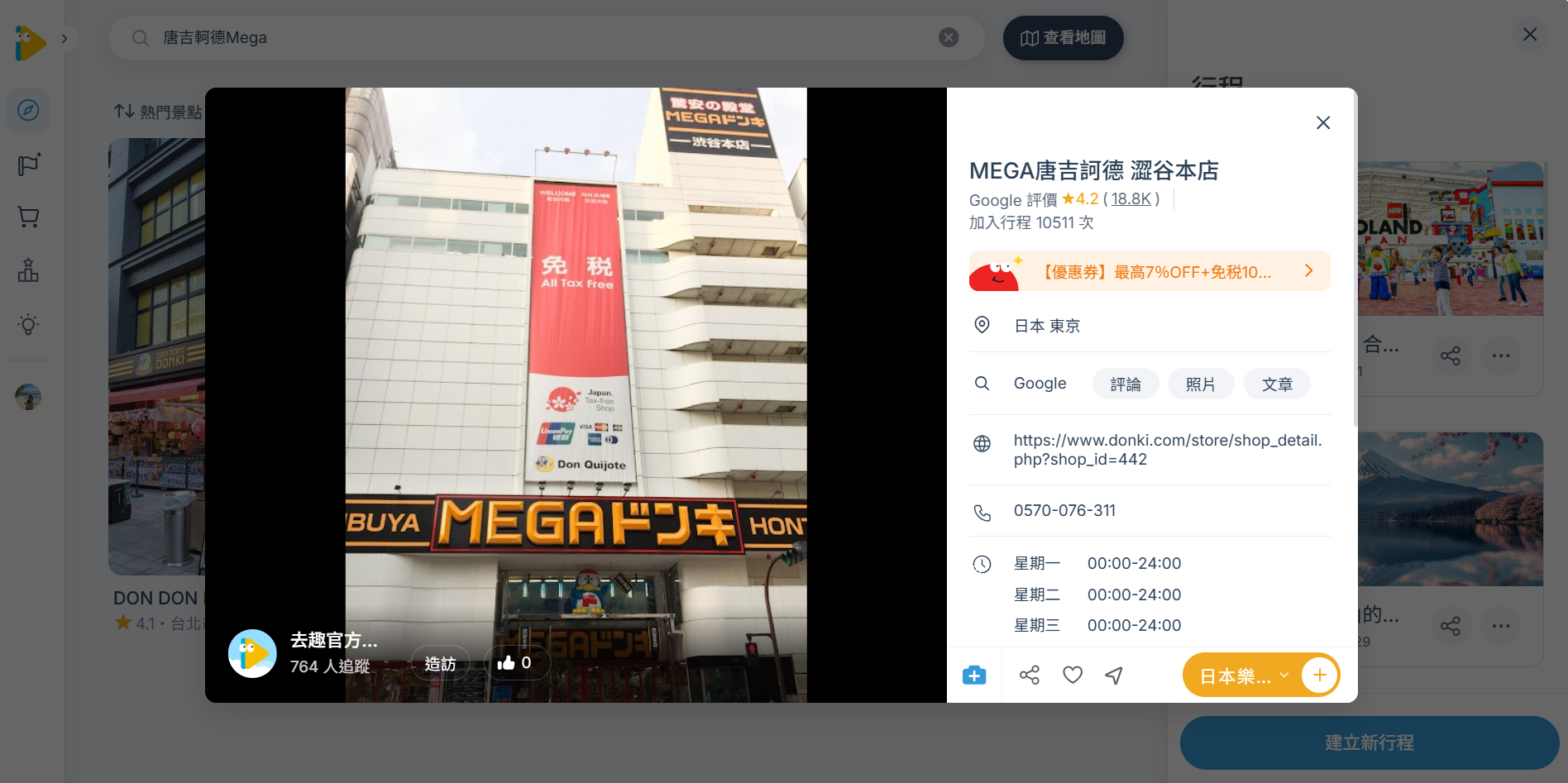This screenshot has height=783, width=1568.
Task: Click the landmark stats icon in sidebar
Action: coord(28,270)
